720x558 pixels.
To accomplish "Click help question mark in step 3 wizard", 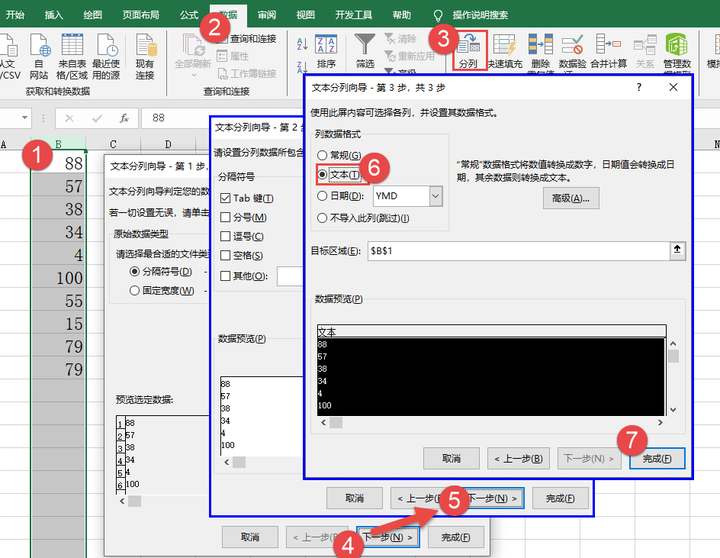I will pos(639,87).
